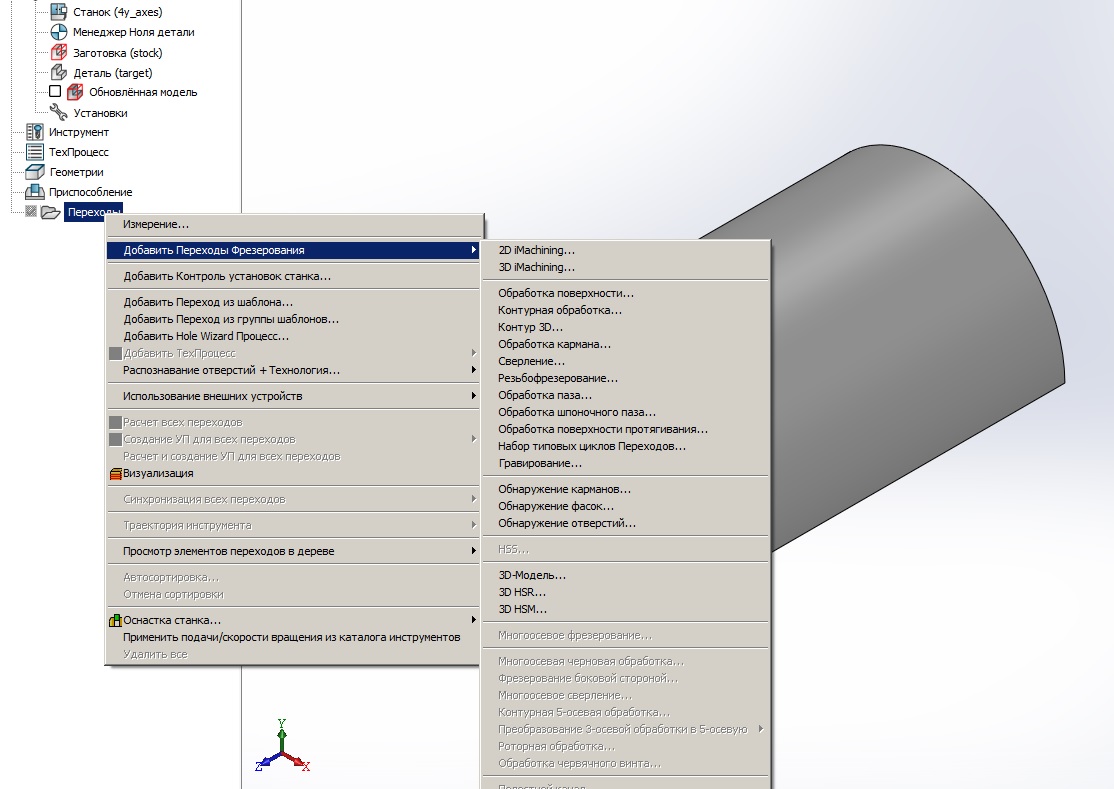Expand the Синхронизация всех переходов arrow

473,499
